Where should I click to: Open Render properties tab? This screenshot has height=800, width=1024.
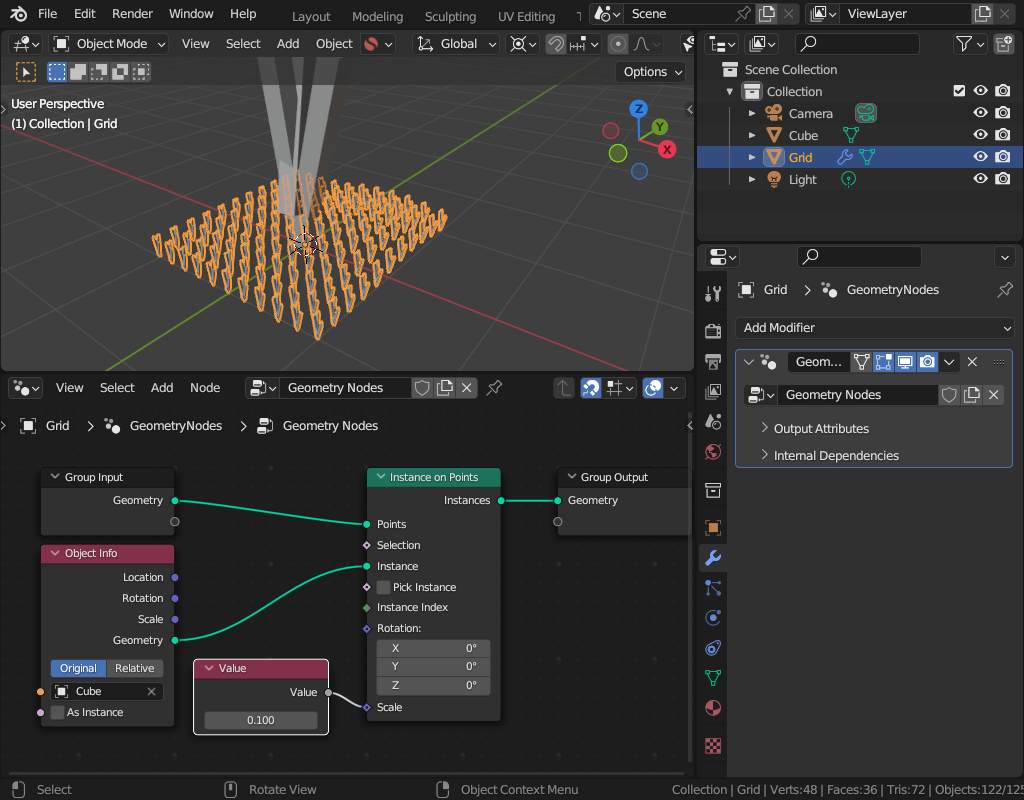[x=712, y=330]
